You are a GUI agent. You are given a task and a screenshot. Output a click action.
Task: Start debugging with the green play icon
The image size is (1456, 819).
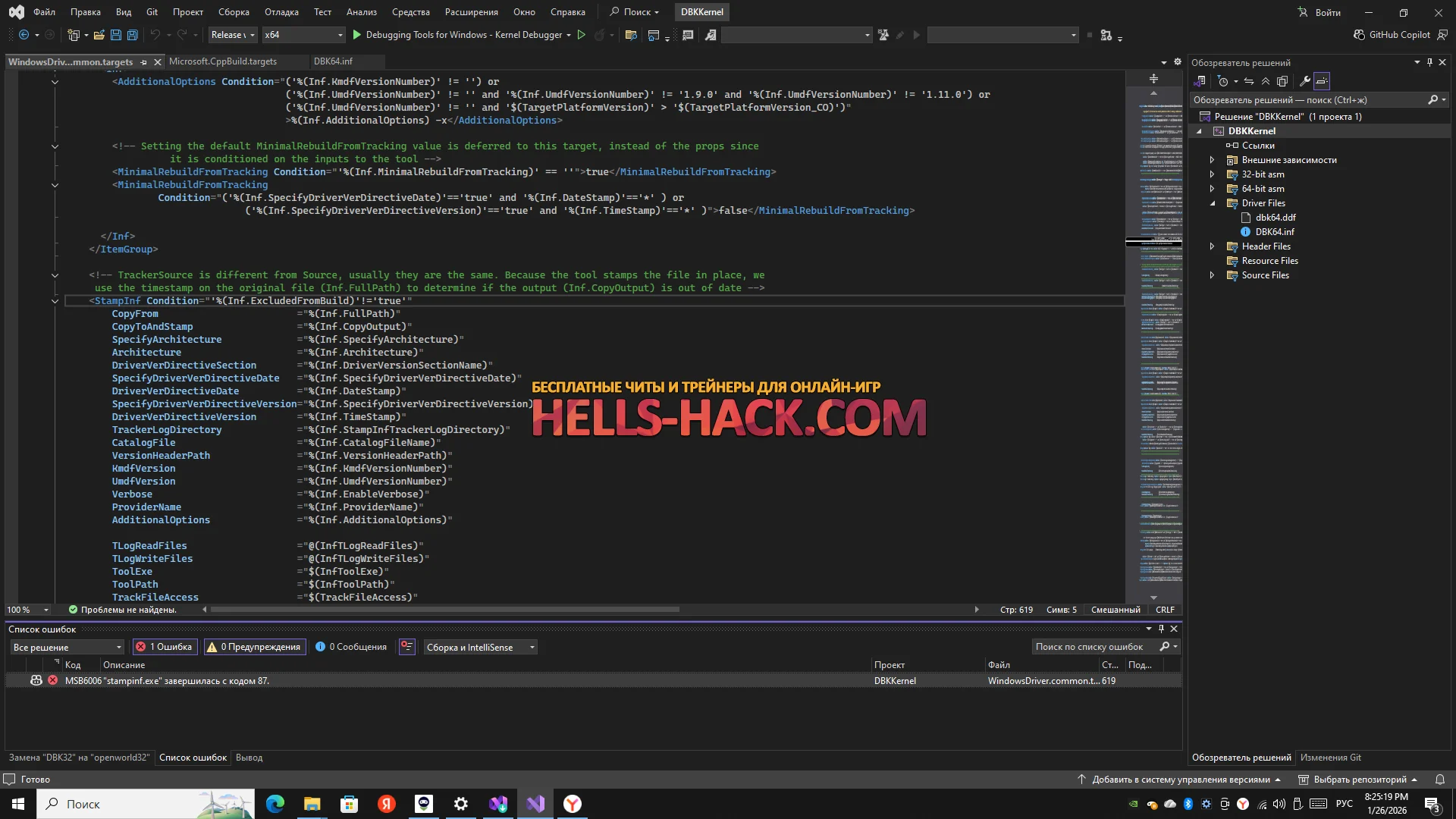click(x=357, y=35)
